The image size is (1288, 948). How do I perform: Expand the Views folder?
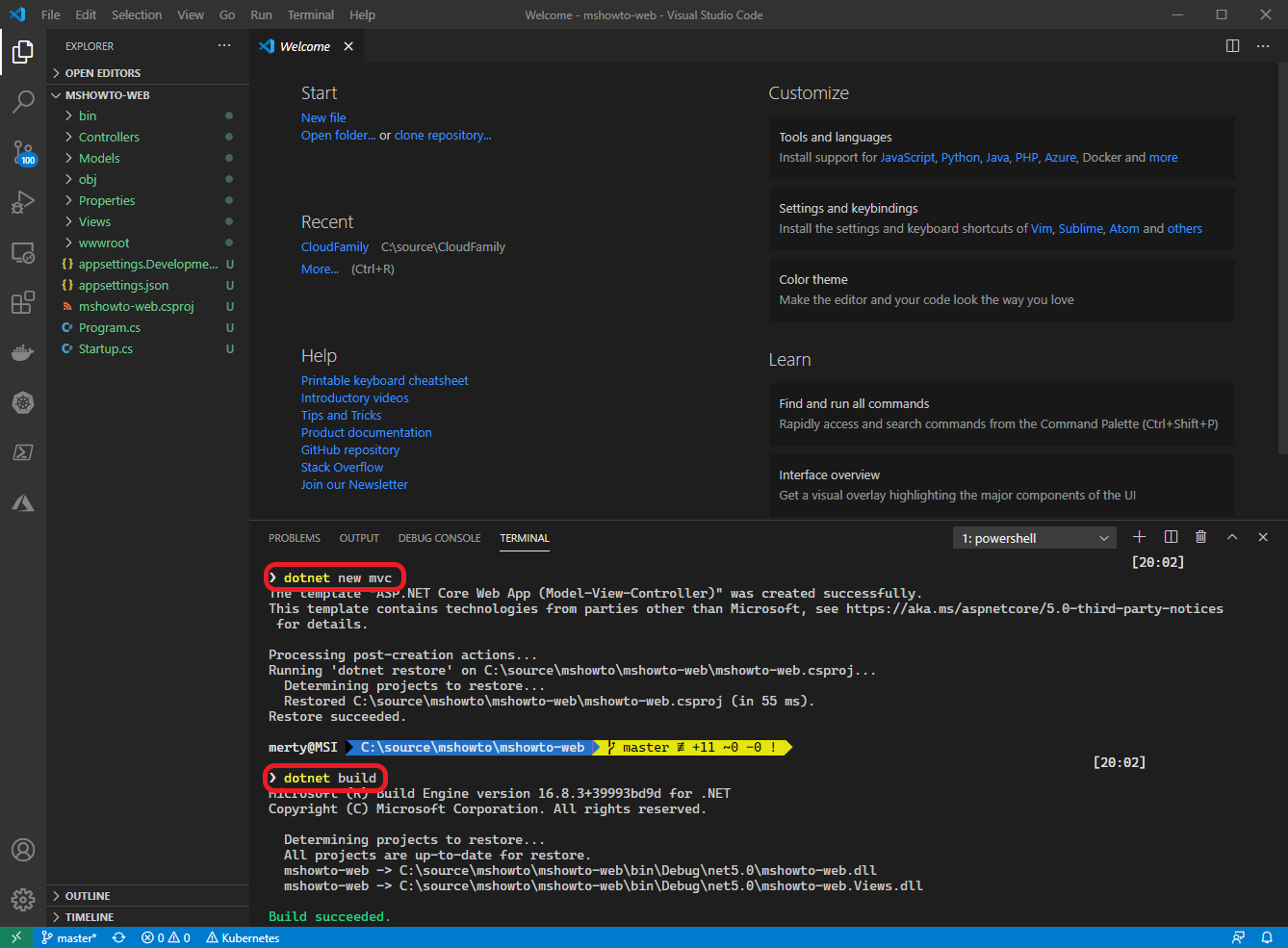(147, 221)
